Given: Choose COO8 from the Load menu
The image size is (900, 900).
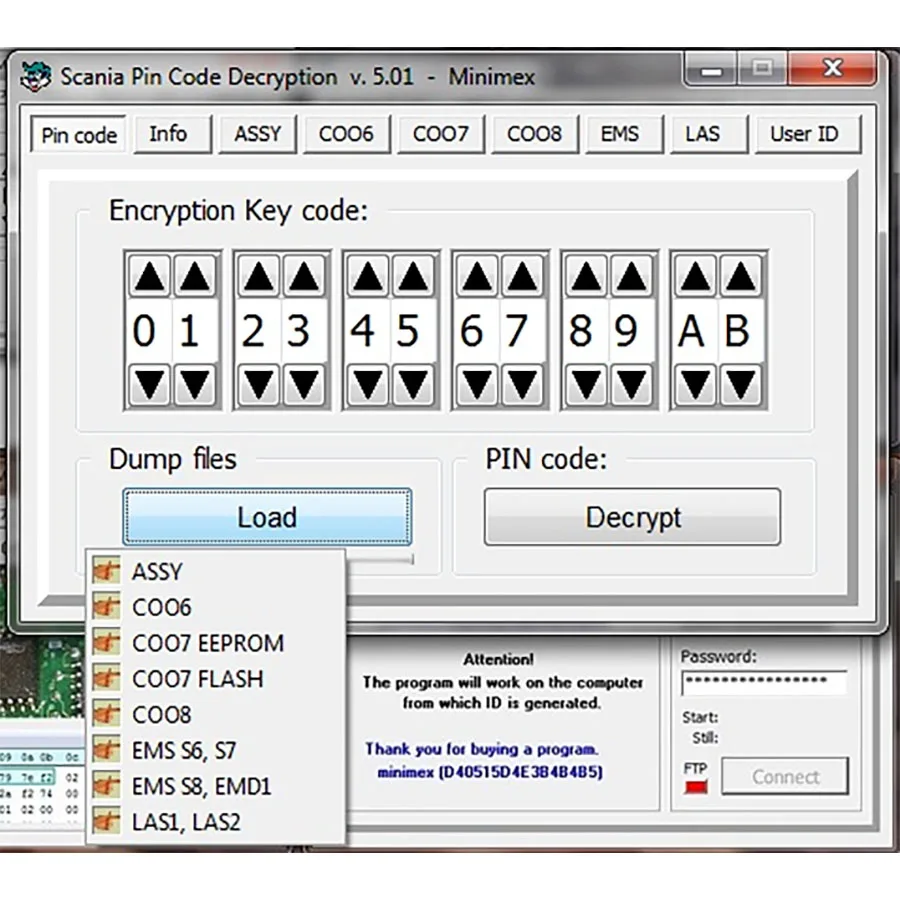Looking at the screenshot, I should pos(215,714).
